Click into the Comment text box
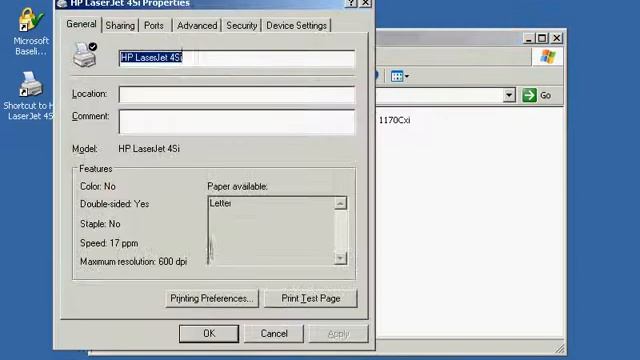640x360 pixels. click(x=237, y=122)
